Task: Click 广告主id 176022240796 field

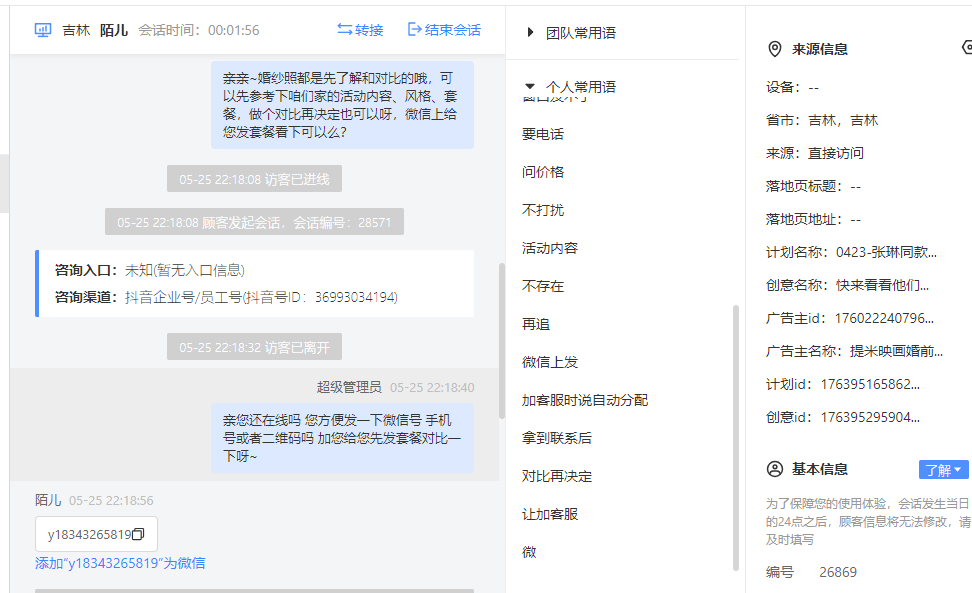Action: [x=850, y=318]
